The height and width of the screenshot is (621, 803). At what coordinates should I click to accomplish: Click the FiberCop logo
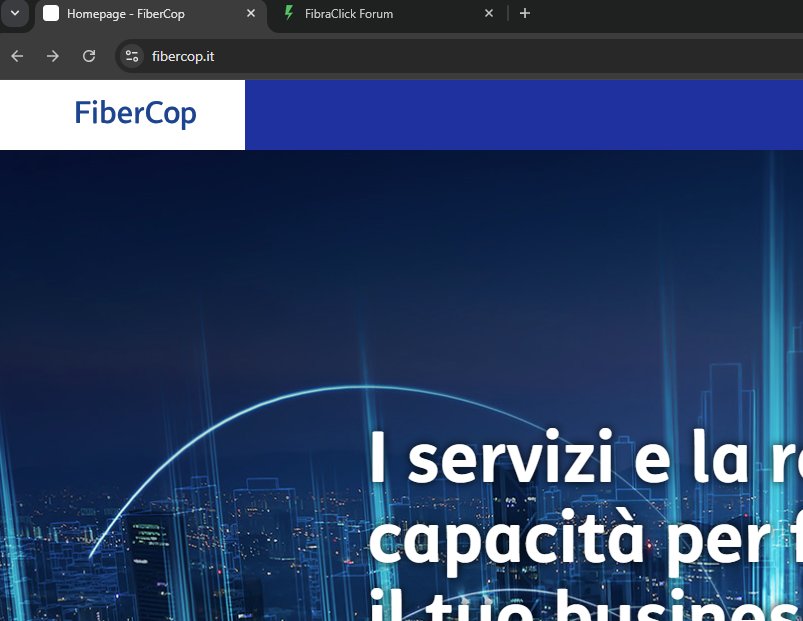(x=135, y=114)
